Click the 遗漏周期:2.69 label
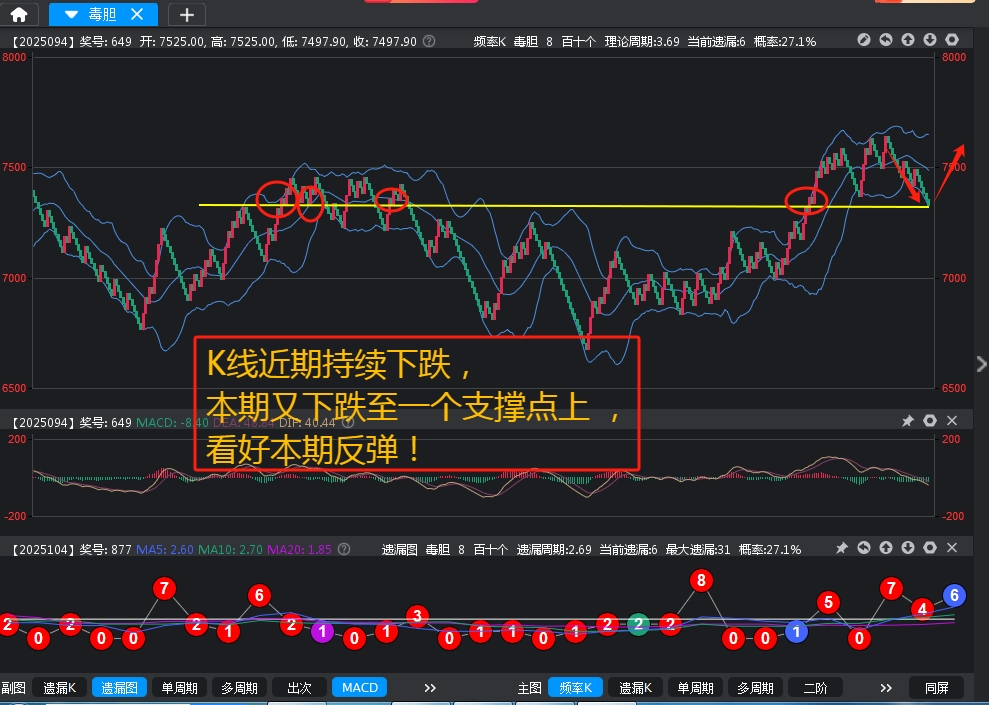Viewport: 989px width, 705px height. click(x=554, y=549)
